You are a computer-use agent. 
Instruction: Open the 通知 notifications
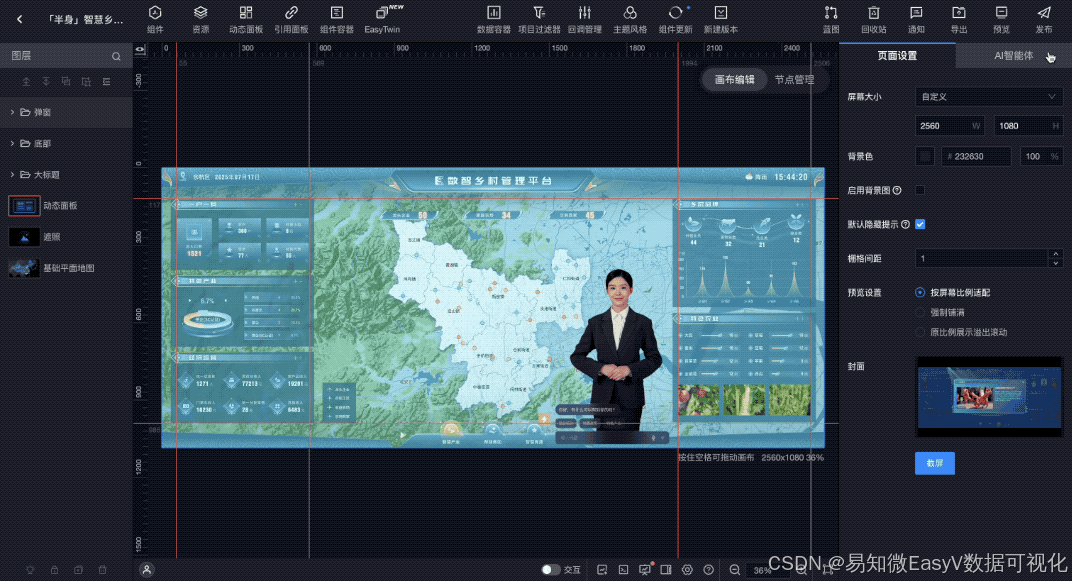pos(916,19)
